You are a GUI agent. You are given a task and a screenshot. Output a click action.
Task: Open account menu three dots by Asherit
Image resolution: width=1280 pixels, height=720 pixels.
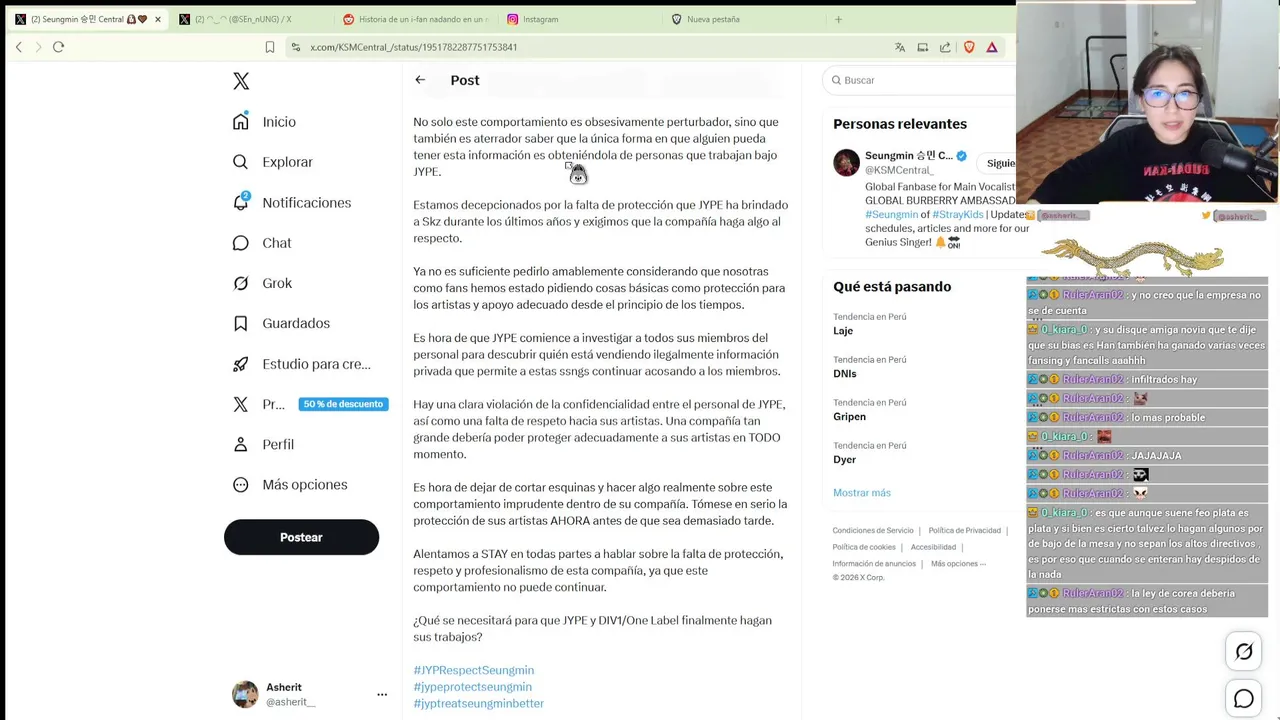click(382, 694)
